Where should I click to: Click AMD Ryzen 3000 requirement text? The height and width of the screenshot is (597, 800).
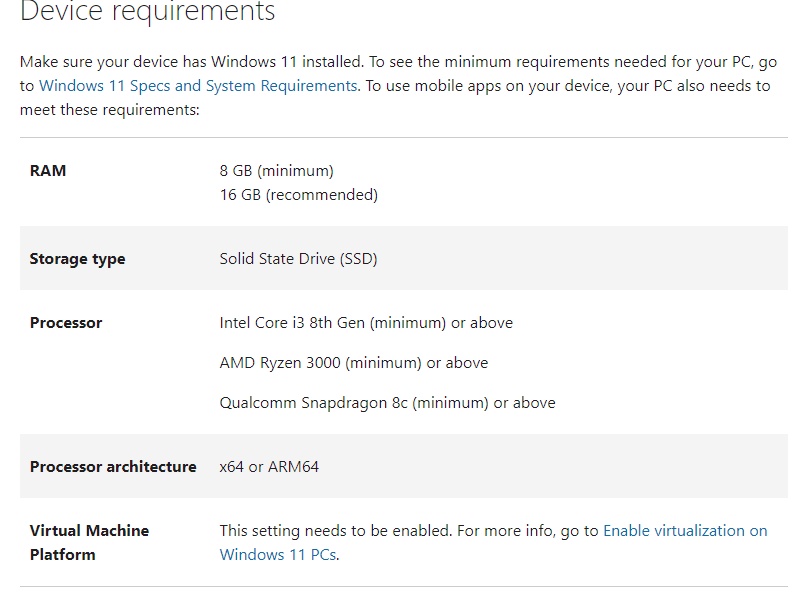click(354, 363)
